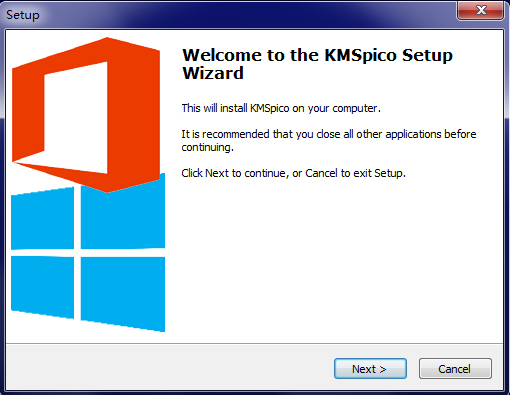This screenshot has width=510, height=395.
Task: Click the white cross gap in Windows logo
Action: click(x=77, y=253)
